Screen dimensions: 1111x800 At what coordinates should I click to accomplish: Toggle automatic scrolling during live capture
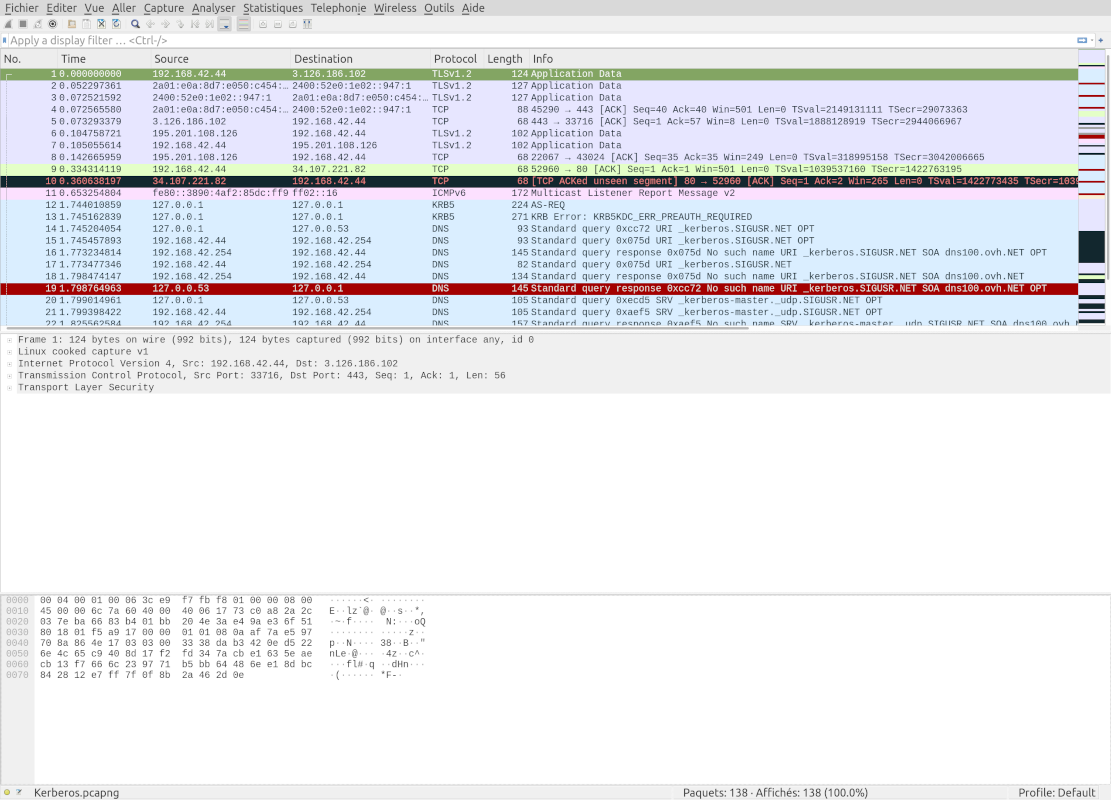224,24
